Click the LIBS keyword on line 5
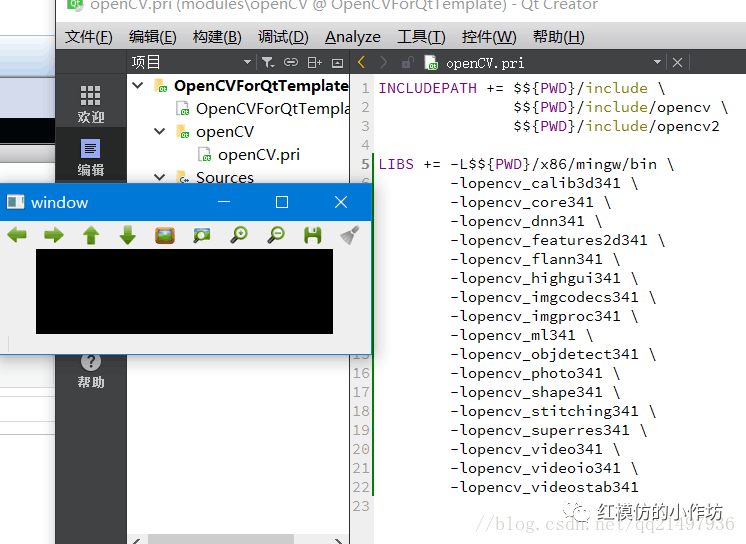The image size is (746, 544). click(x=396, y=164)
